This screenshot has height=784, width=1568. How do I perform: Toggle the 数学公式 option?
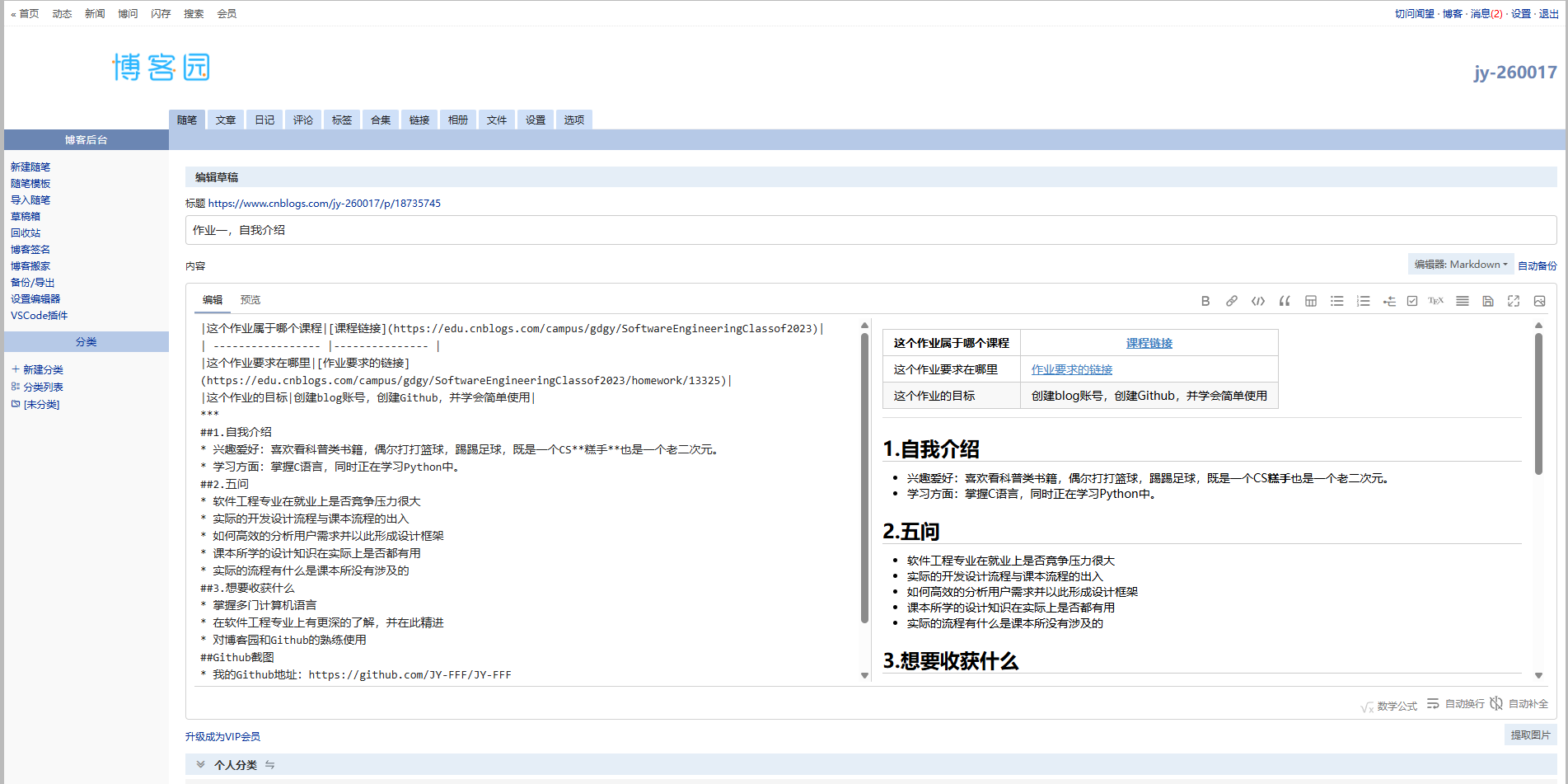point(1389,706)
